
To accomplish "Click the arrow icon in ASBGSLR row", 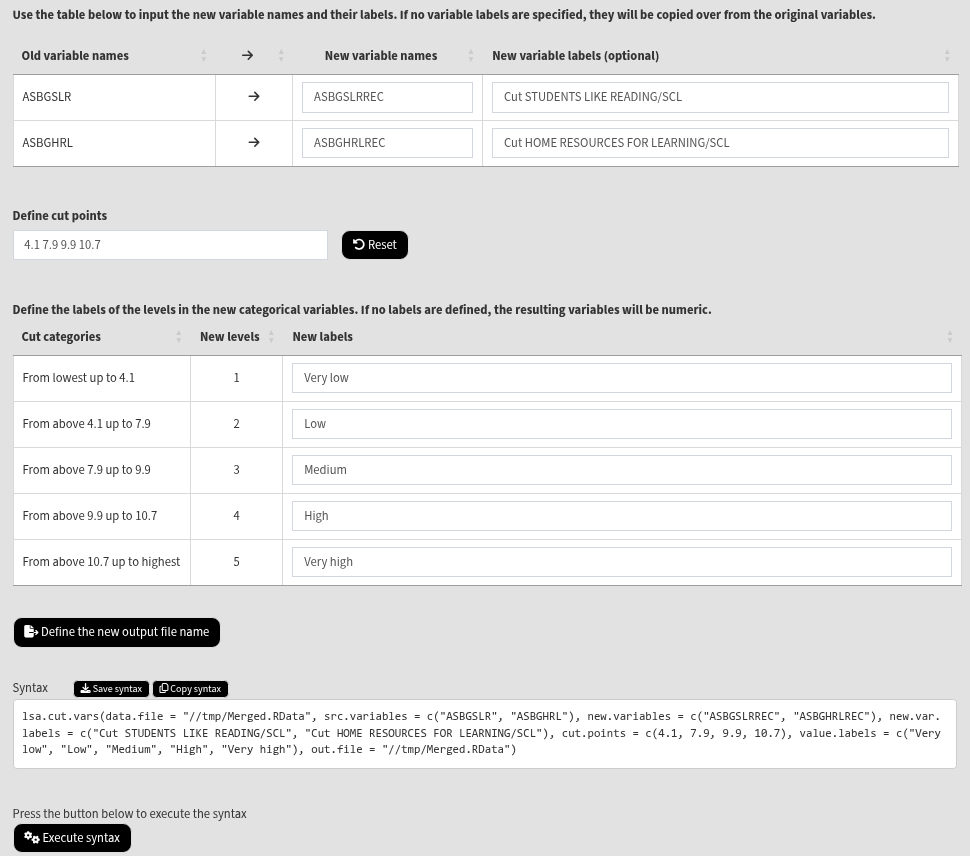I will tap(254, 97).
